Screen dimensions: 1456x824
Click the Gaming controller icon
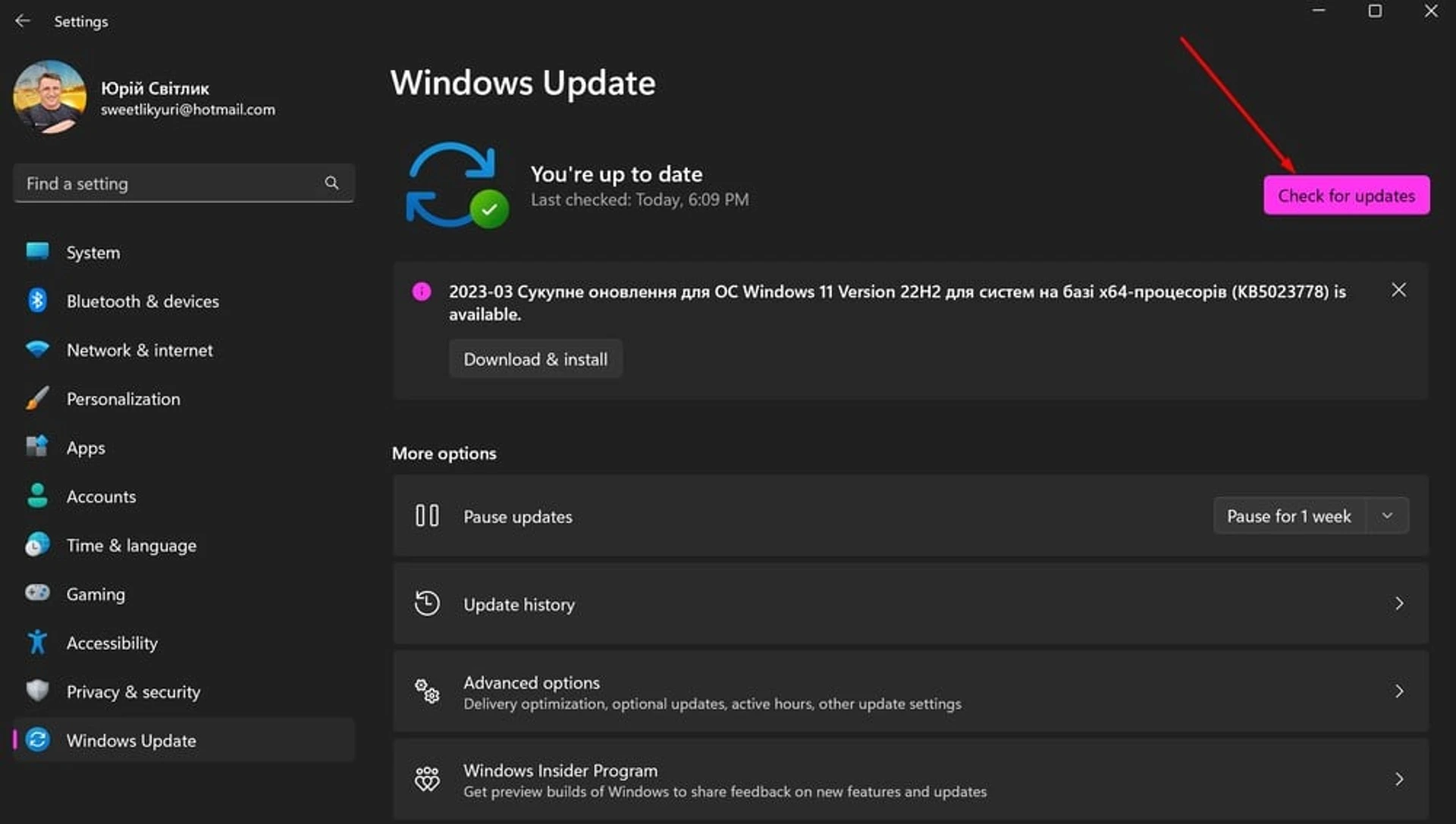(37, 593)
